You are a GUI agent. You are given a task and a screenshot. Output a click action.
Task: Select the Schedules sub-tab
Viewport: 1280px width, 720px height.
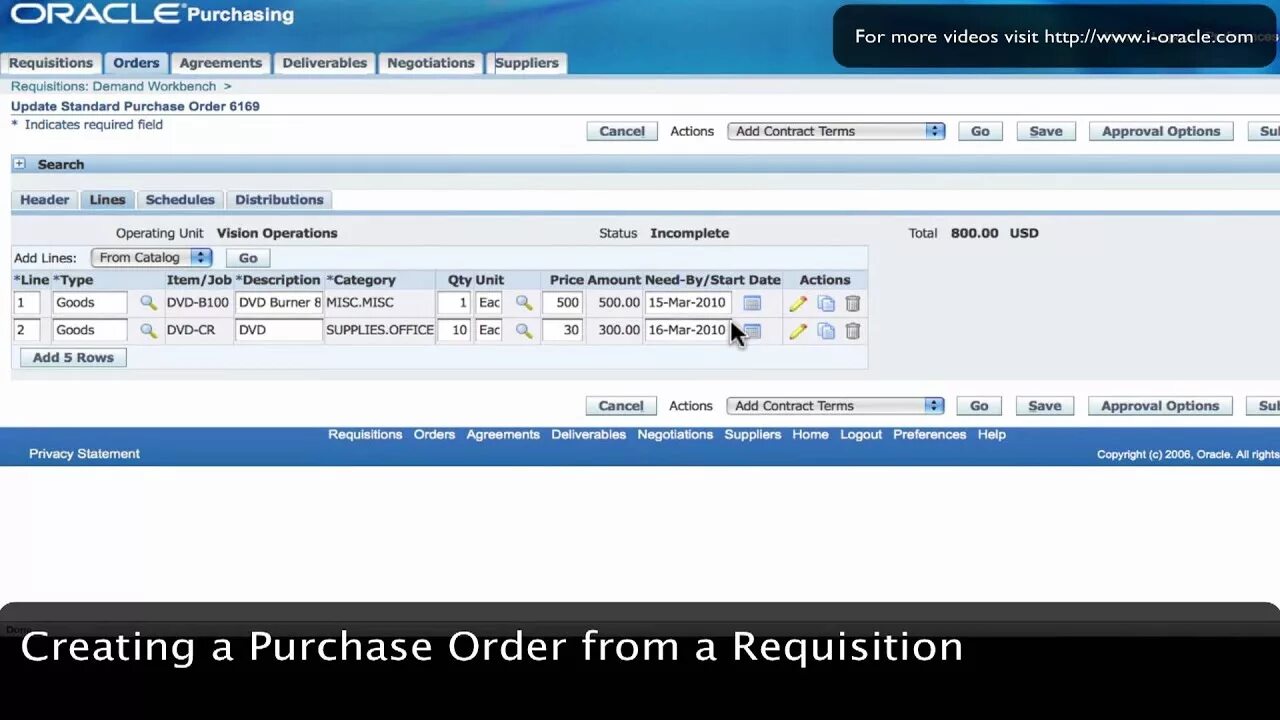180,200
